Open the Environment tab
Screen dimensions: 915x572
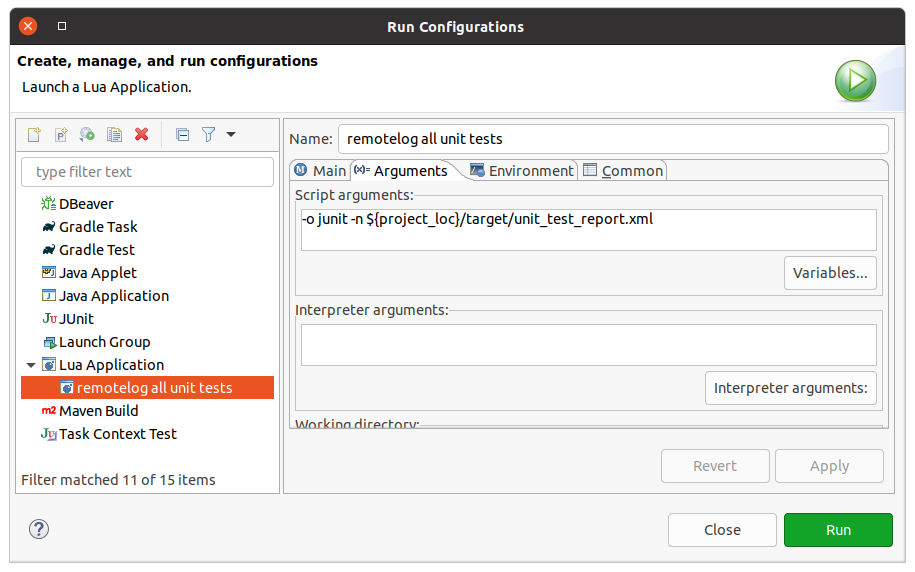pos(521,171)
